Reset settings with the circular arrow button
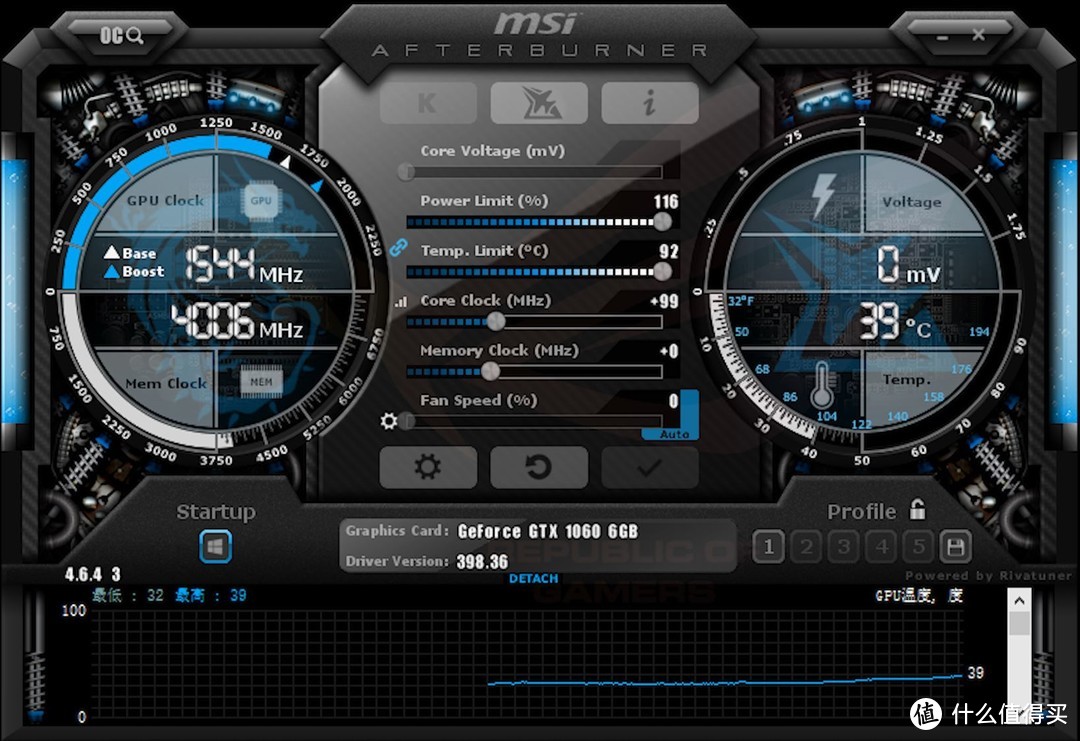 point(539,467)
